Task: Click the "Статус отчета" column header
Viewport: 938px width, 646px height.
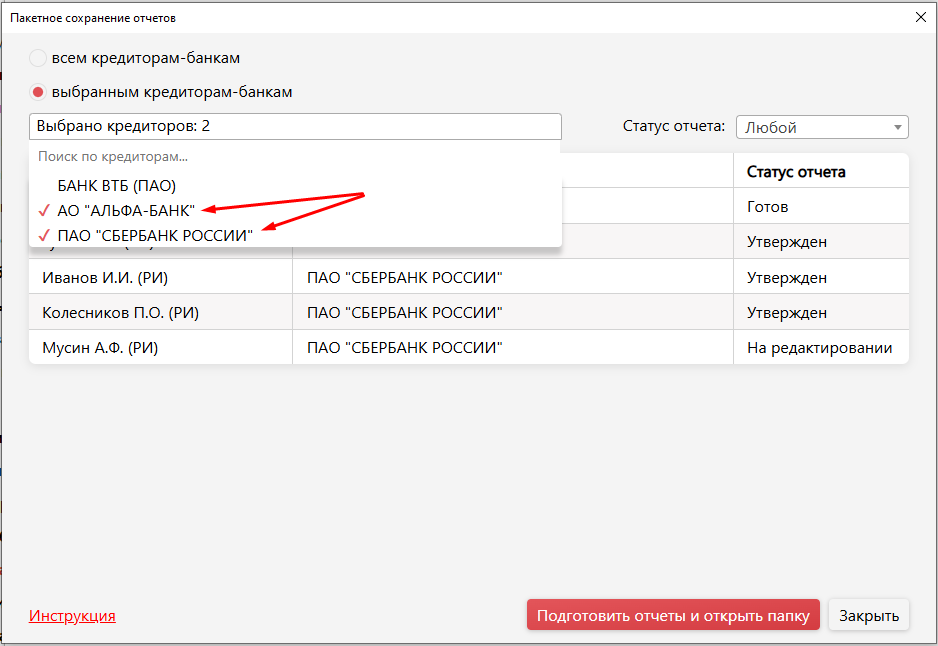Action: point(796,171)
